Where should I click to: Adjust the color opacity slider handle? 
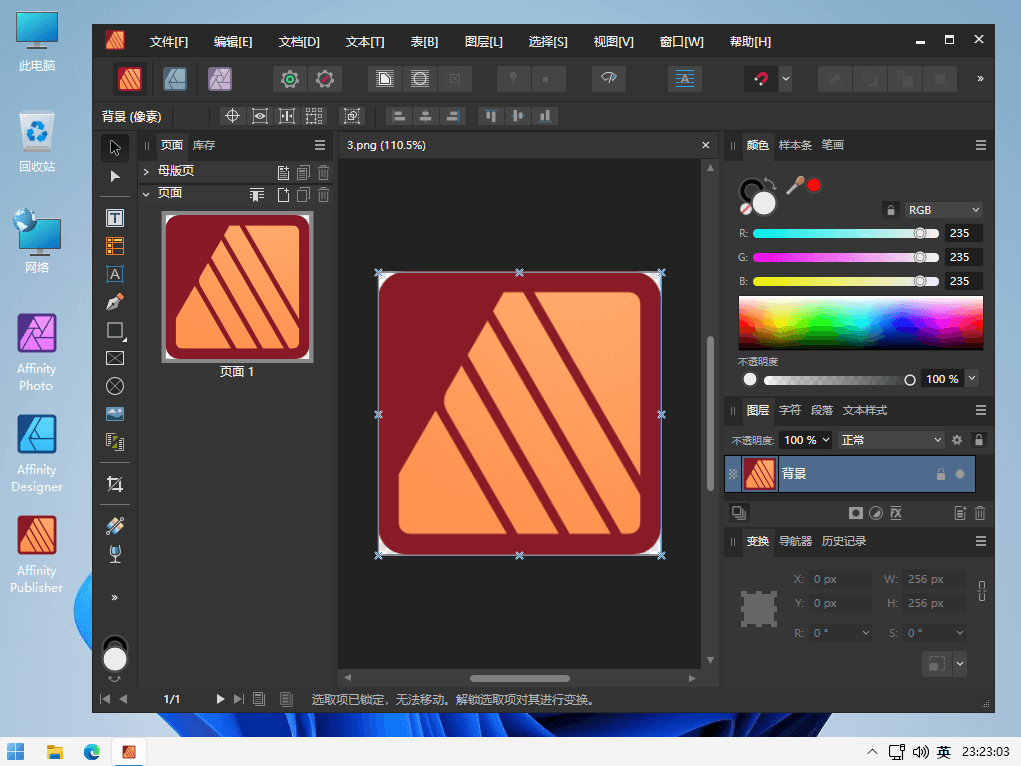point(910,379)
